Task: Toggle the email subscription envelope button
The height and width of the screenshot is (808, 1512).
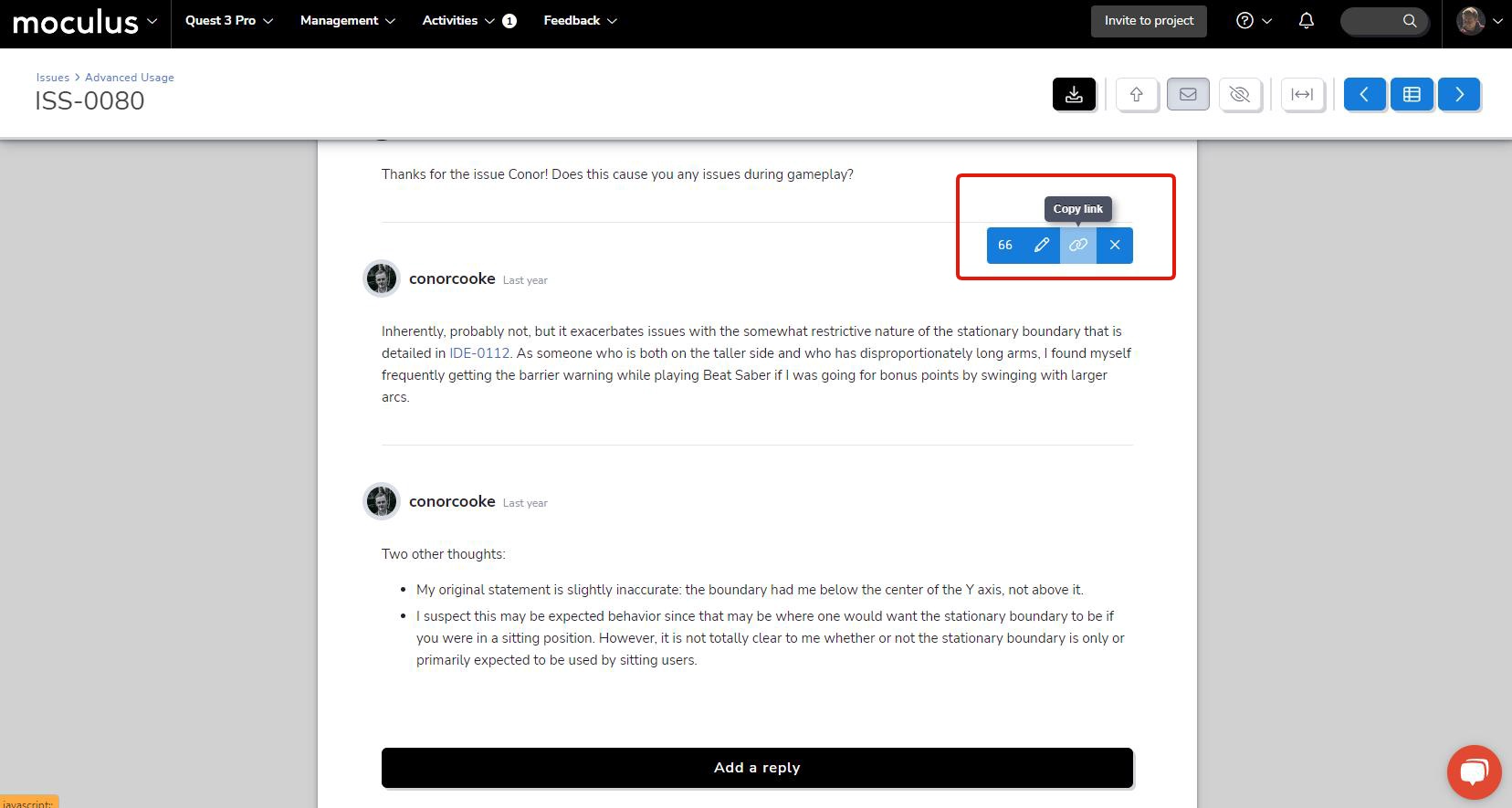Action: pos(1188,94)
